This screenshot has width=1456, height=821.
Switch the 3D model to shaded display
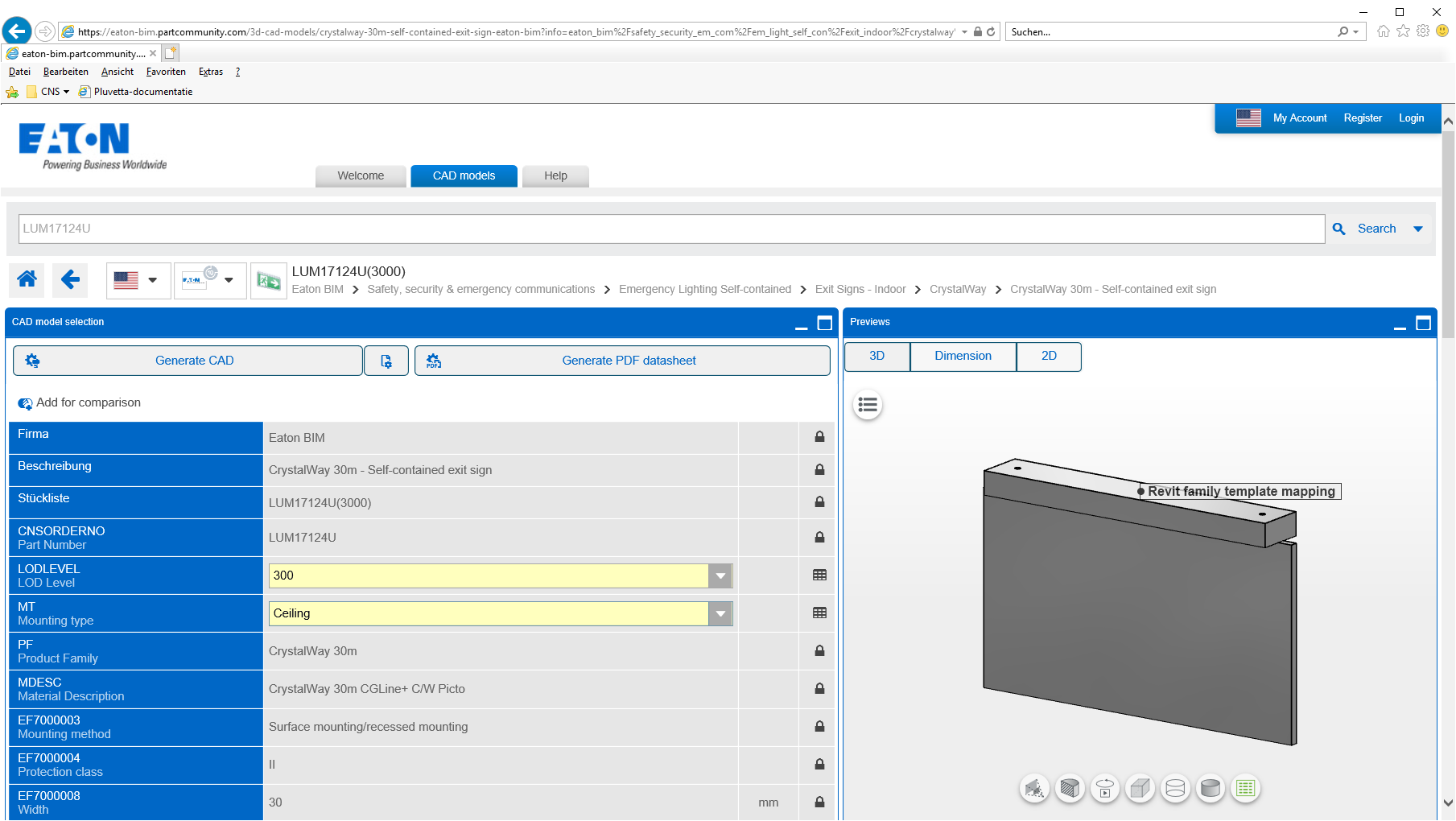point(1211,789)
